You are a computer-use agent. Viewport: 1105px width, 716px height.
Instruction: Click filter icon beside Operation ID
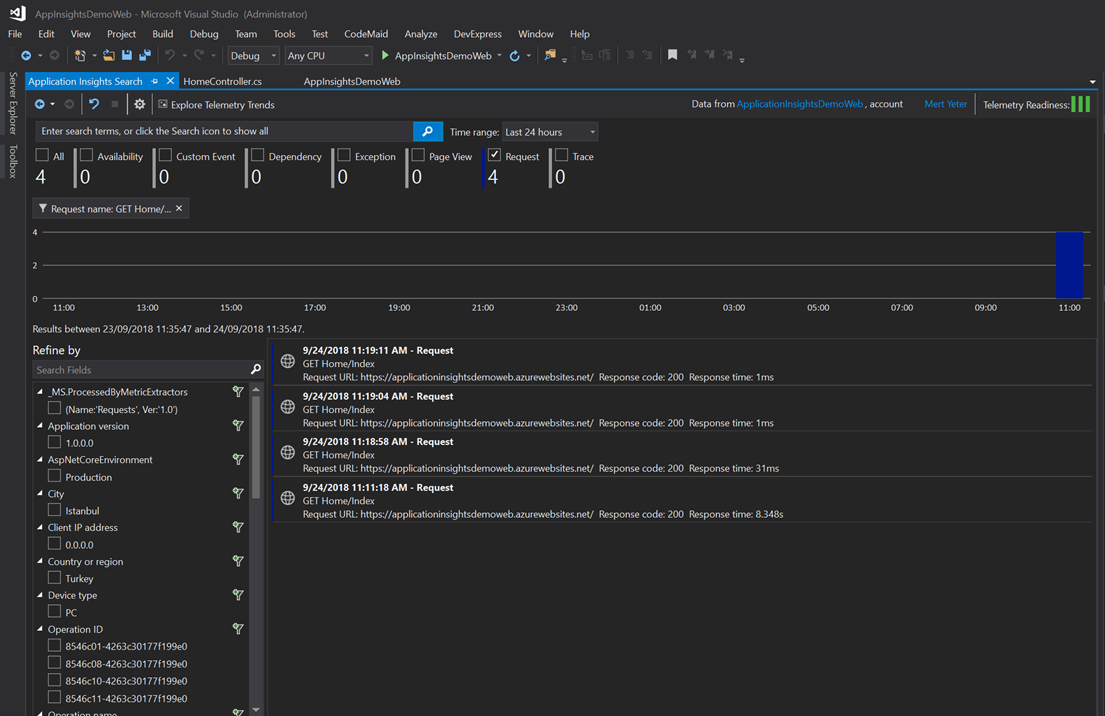point(238,629)
